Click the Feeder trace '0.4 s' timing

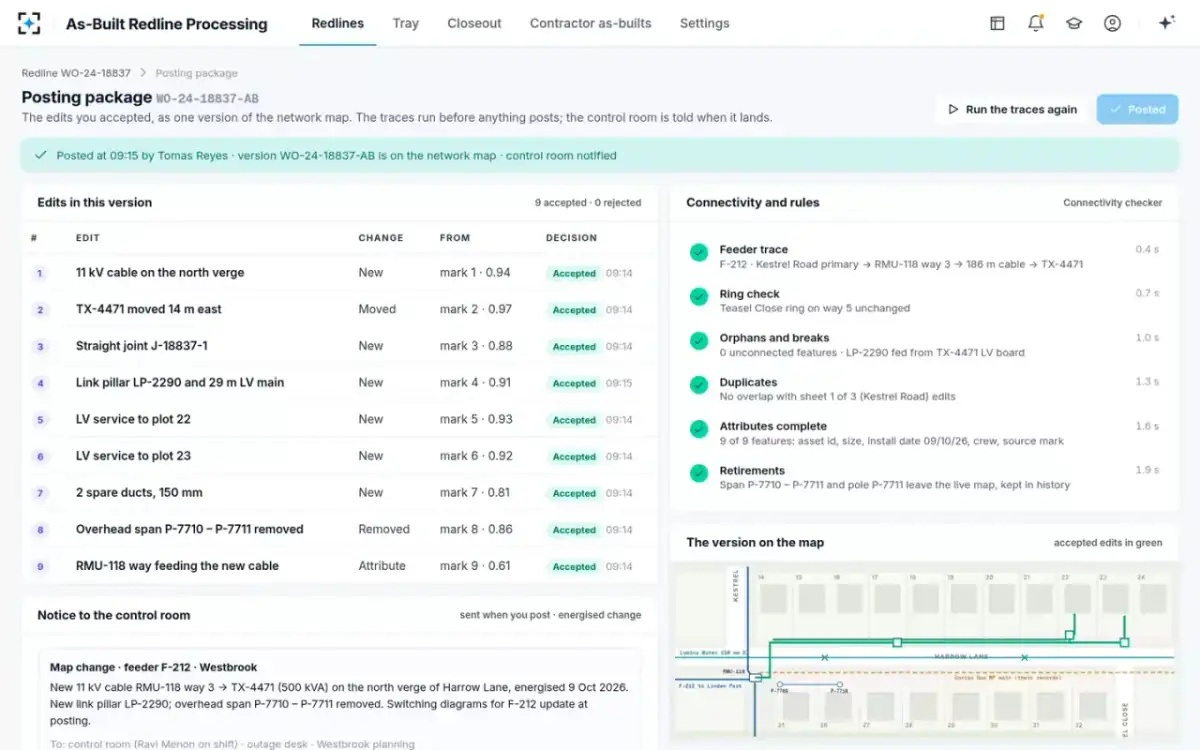[x=1147, y=250]
